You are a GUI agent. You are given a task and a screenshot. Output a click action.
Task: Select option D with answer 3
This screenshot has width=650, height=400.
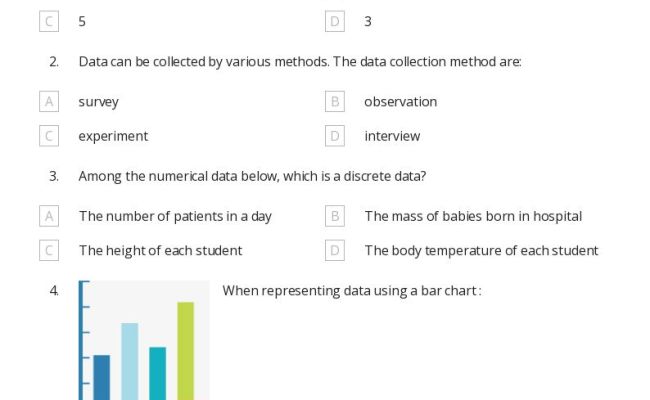(x=335, y=21)
